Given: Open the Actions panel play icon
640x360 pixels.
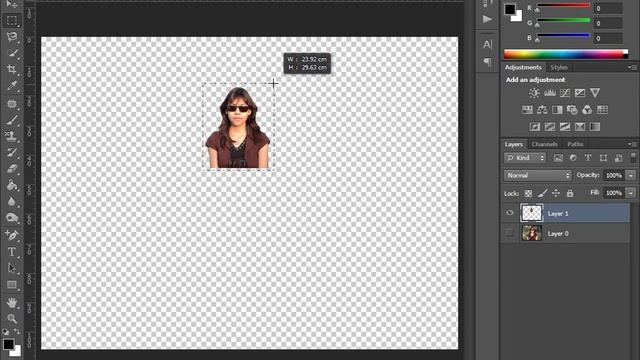Looking at the screenshot, I should pos(487,19).
